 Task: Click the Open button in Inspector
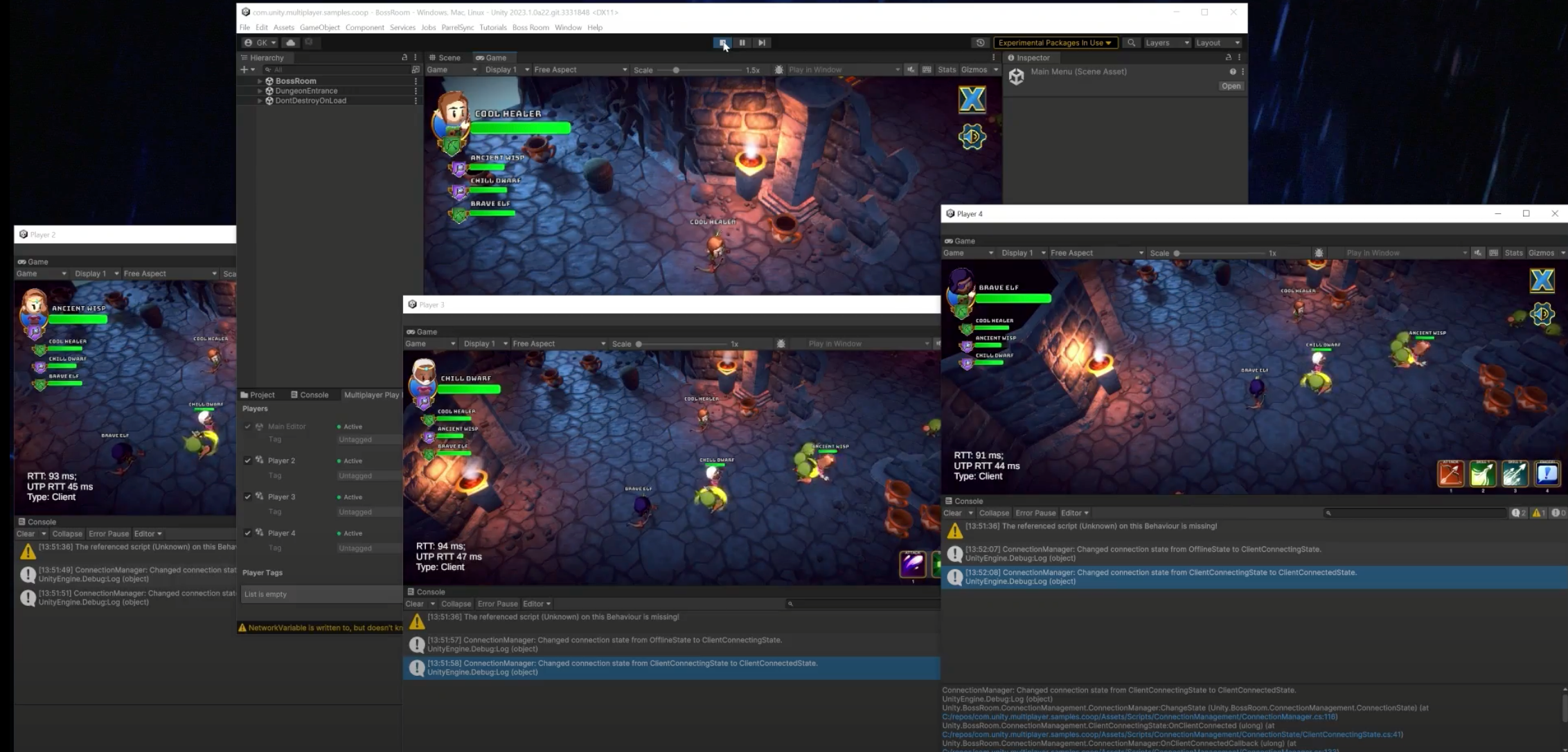(1231, 87)
